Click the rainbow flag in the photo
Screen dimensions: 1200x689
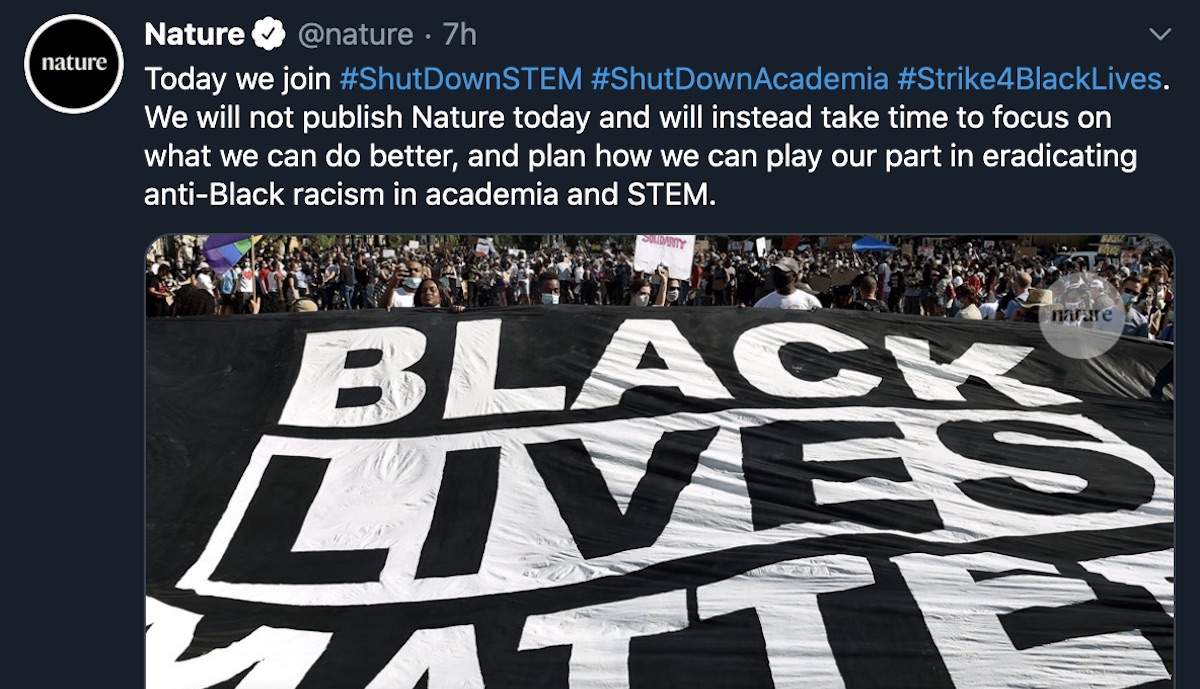click(x=229, y=252)
